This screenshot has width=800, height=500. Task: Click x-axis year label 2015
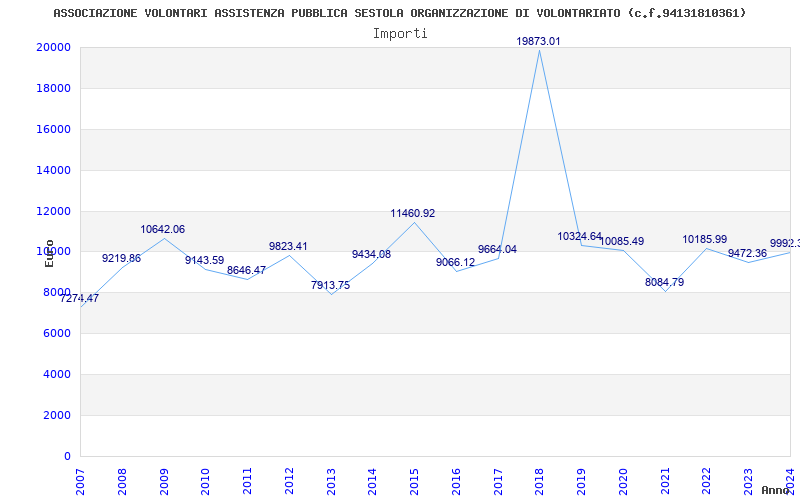pos(414,482)
